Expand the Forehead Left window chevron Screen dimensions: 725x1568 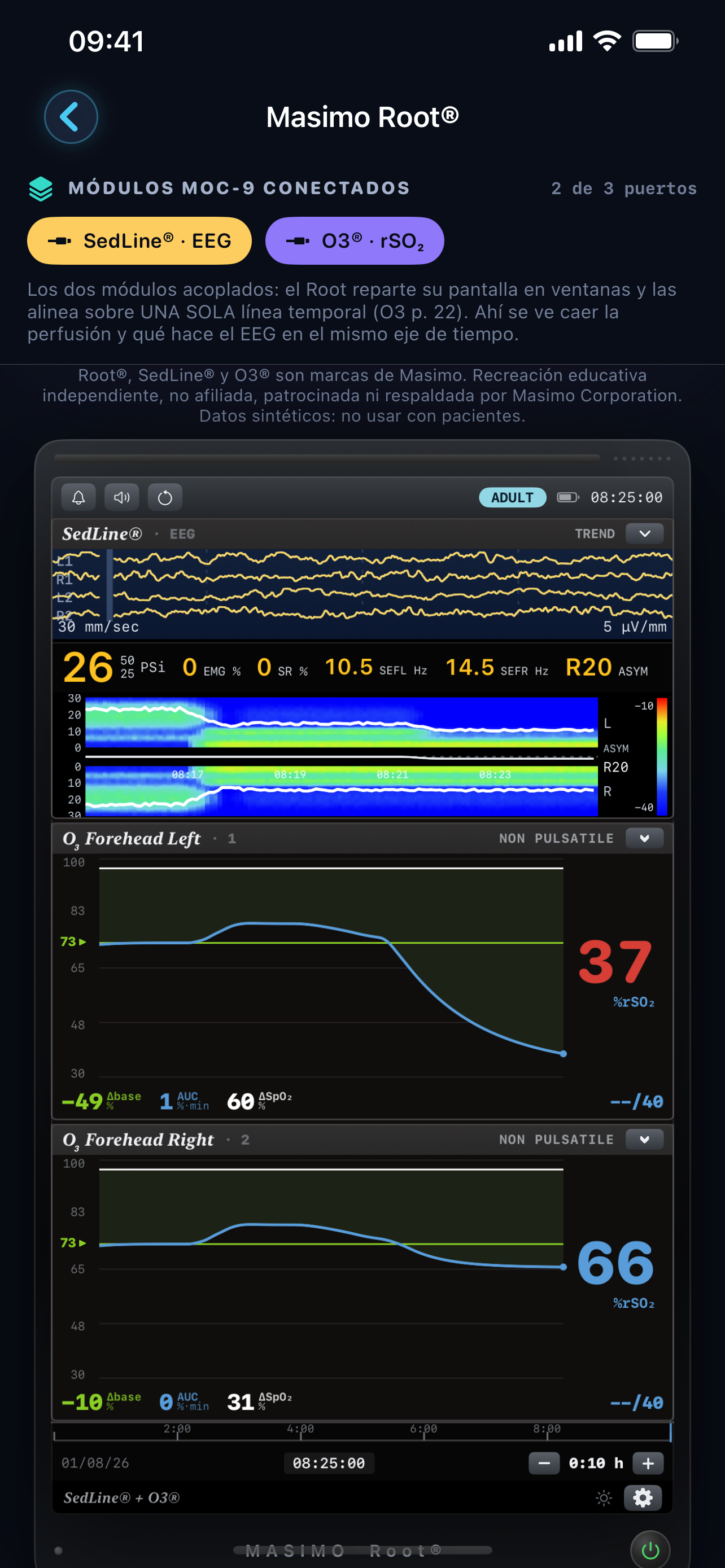click(645, 839)
